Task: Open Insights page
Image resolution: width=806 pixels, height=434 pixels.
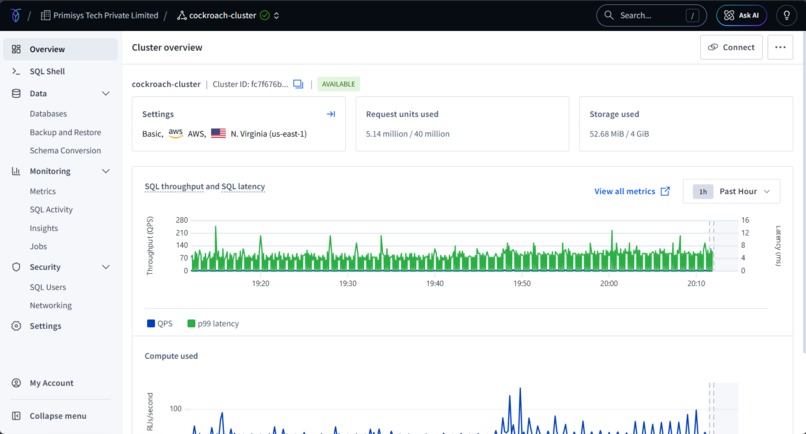Action: pyautogui.click(x=44, y=228)
